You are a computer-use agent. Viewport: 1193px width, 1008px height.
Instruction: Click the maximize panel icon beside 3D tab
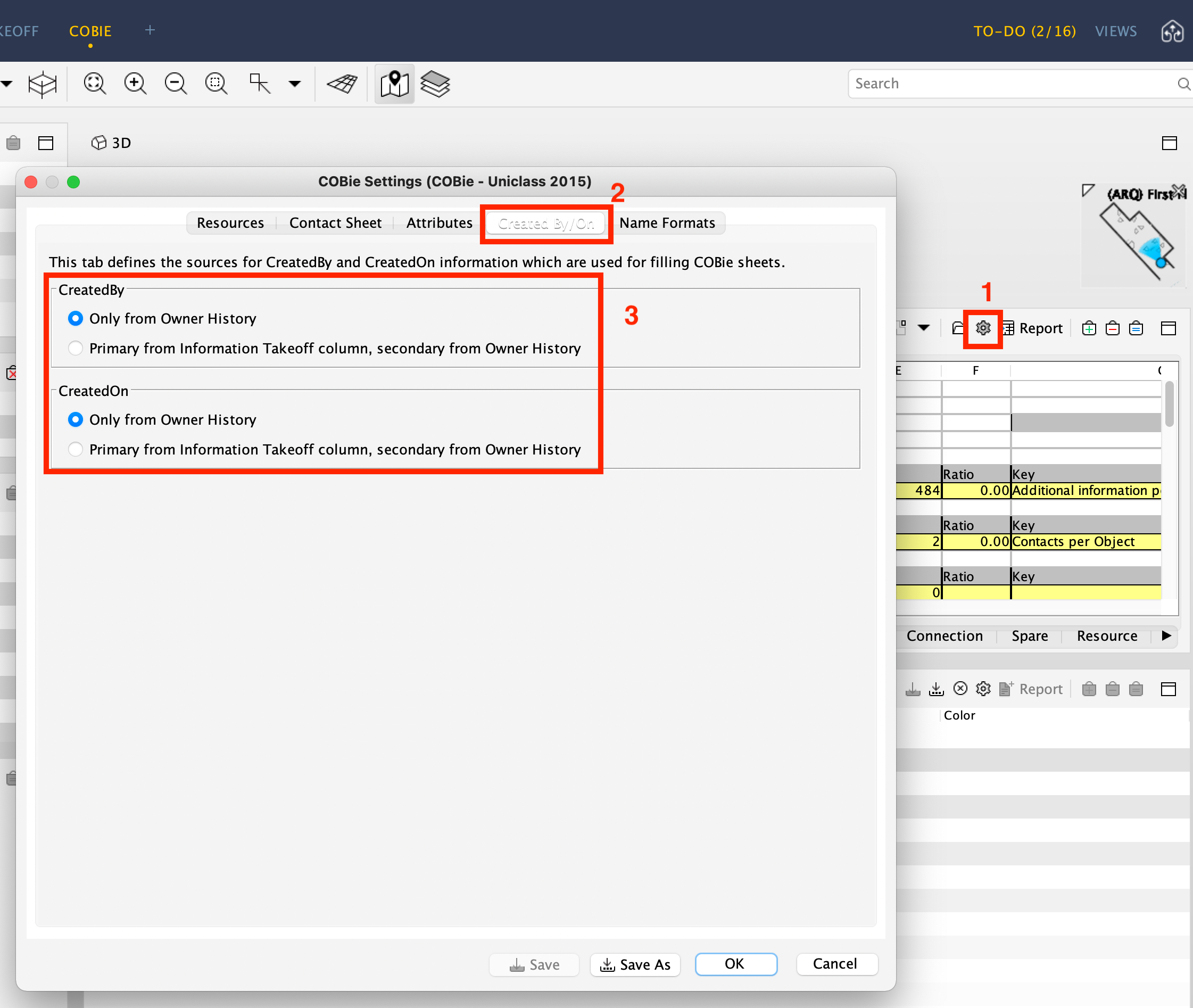click(46, 143)
